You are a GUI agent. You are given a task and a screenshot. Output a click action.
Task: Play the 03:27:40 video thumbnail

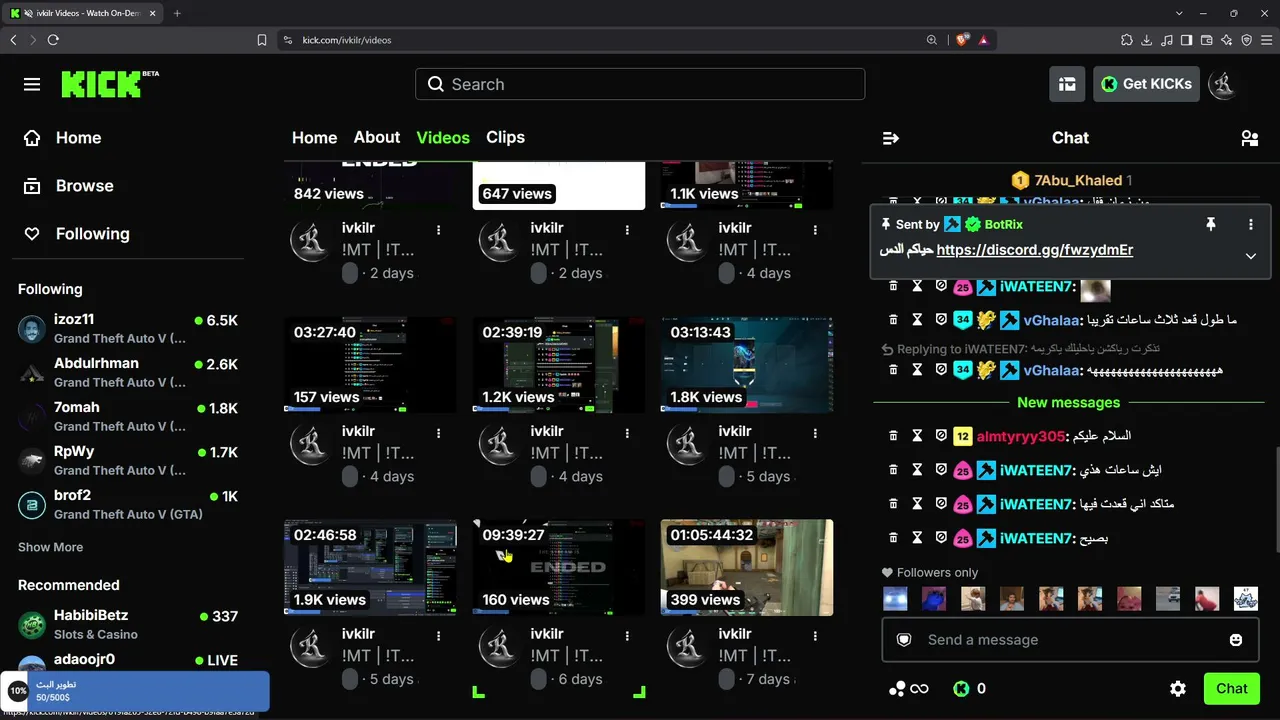[370, 365]
